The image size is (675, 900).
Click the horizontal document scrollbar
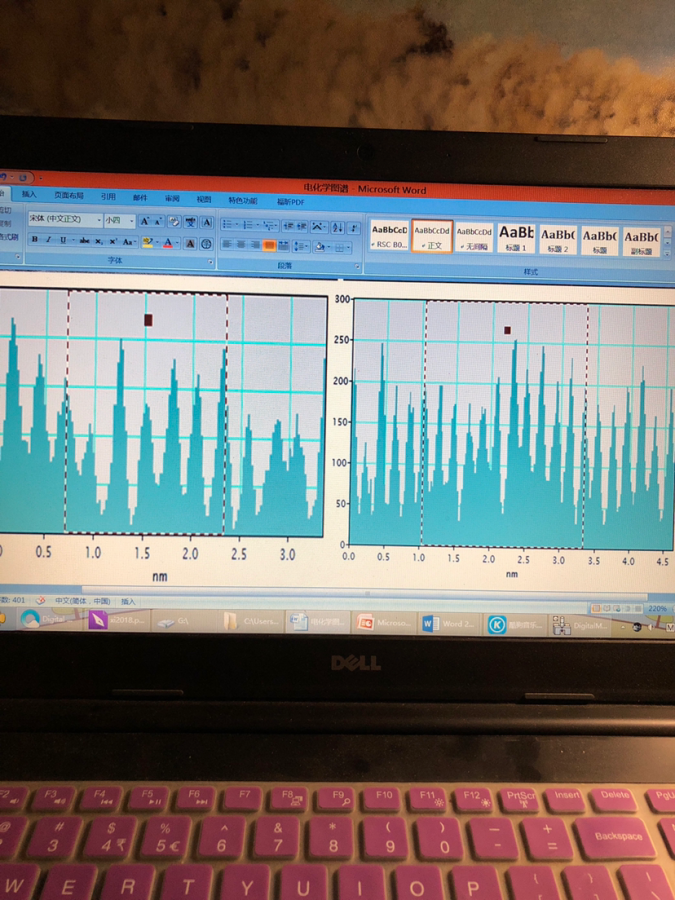367,593
